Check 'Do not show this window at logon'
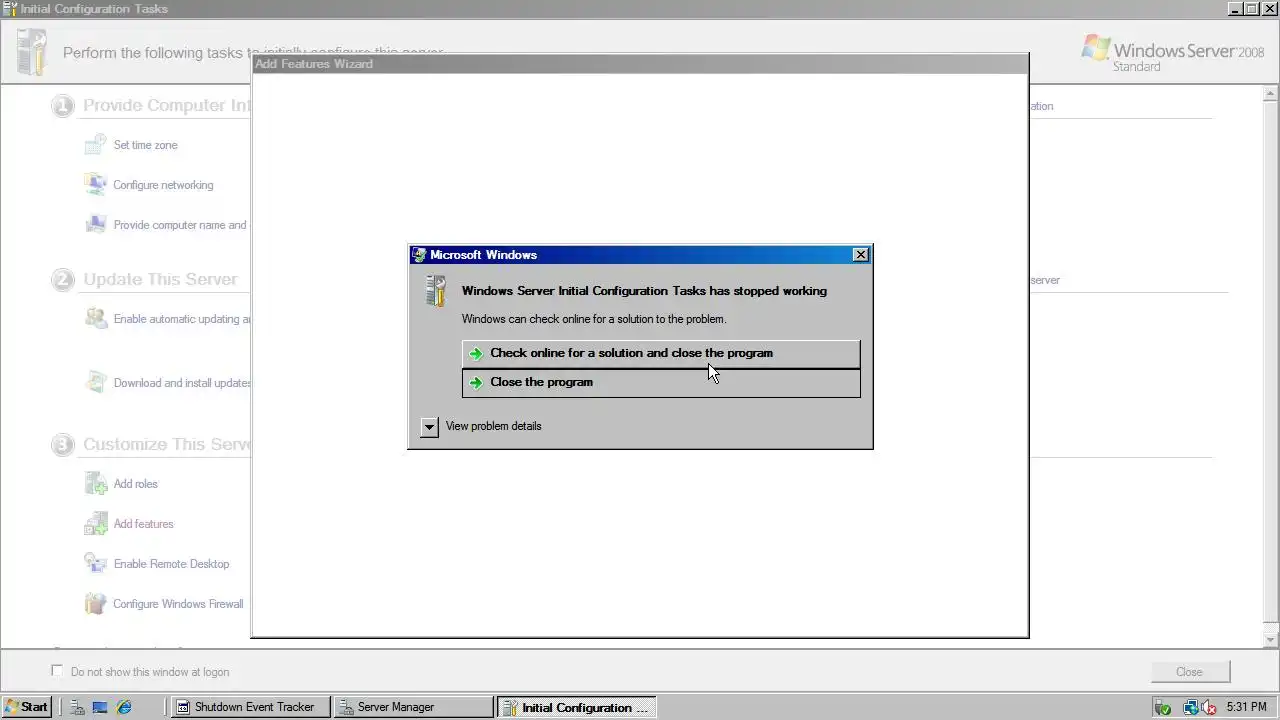The image size is (1280, 720). [57, 671]
